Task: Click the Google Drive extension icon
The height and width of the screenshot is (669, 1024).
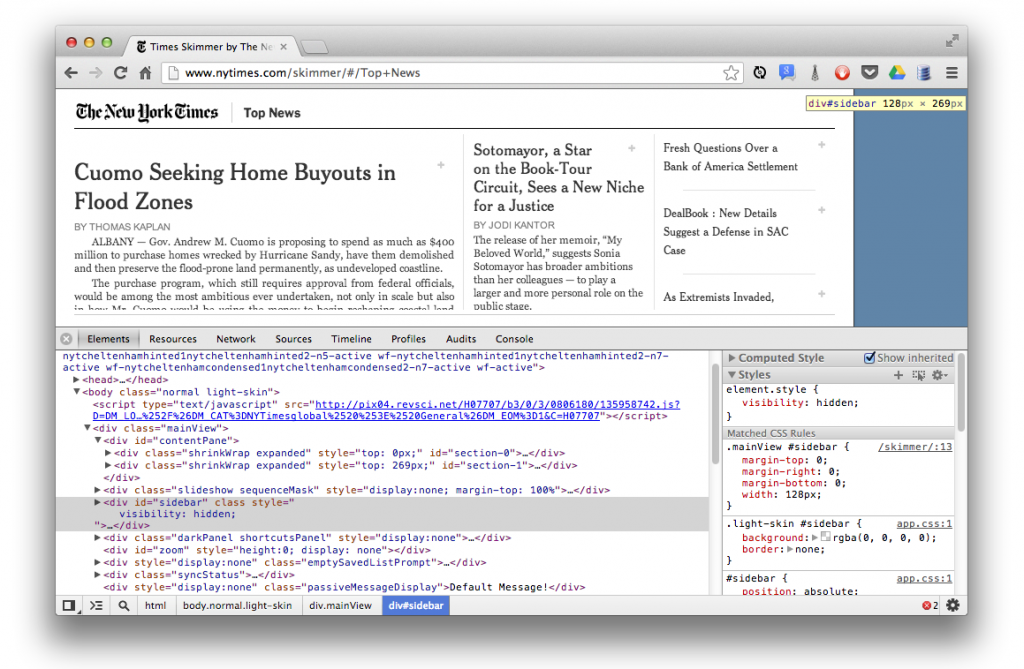Action: pyautogui.click(x=897, y=73)
